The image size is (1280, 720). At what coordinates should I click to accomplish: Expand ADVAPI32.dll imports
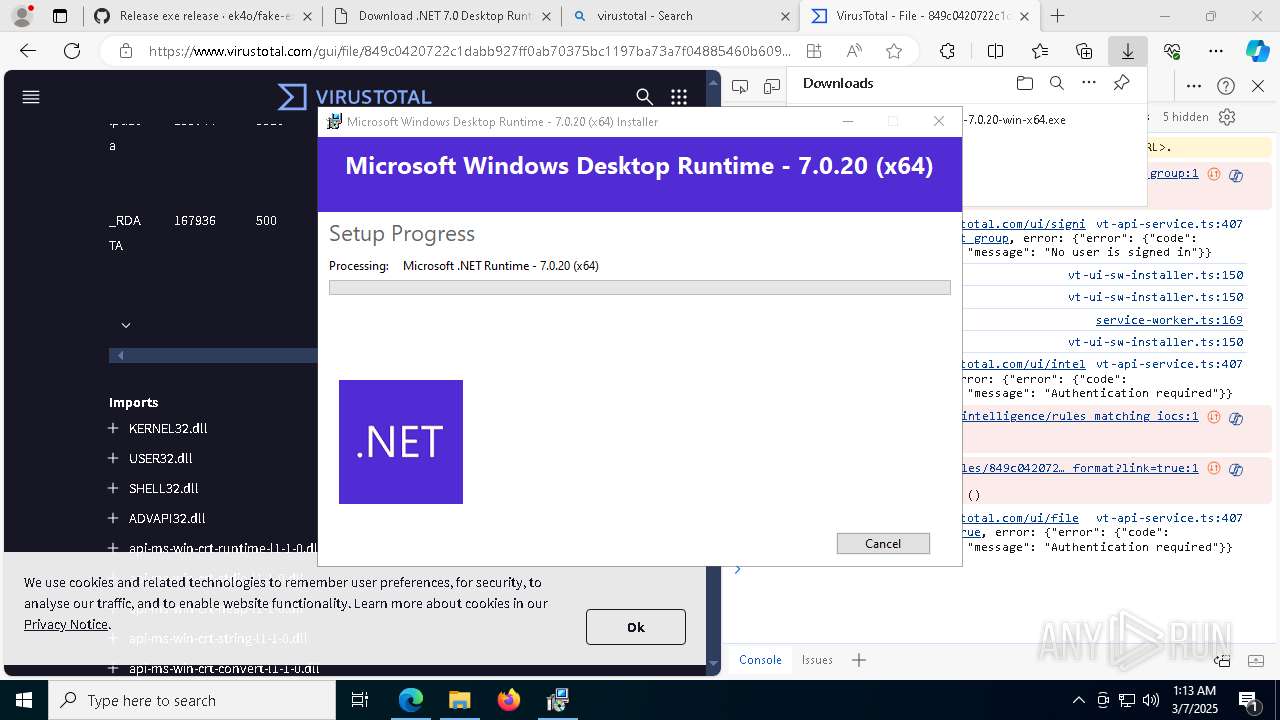click(x=113, y=518)
